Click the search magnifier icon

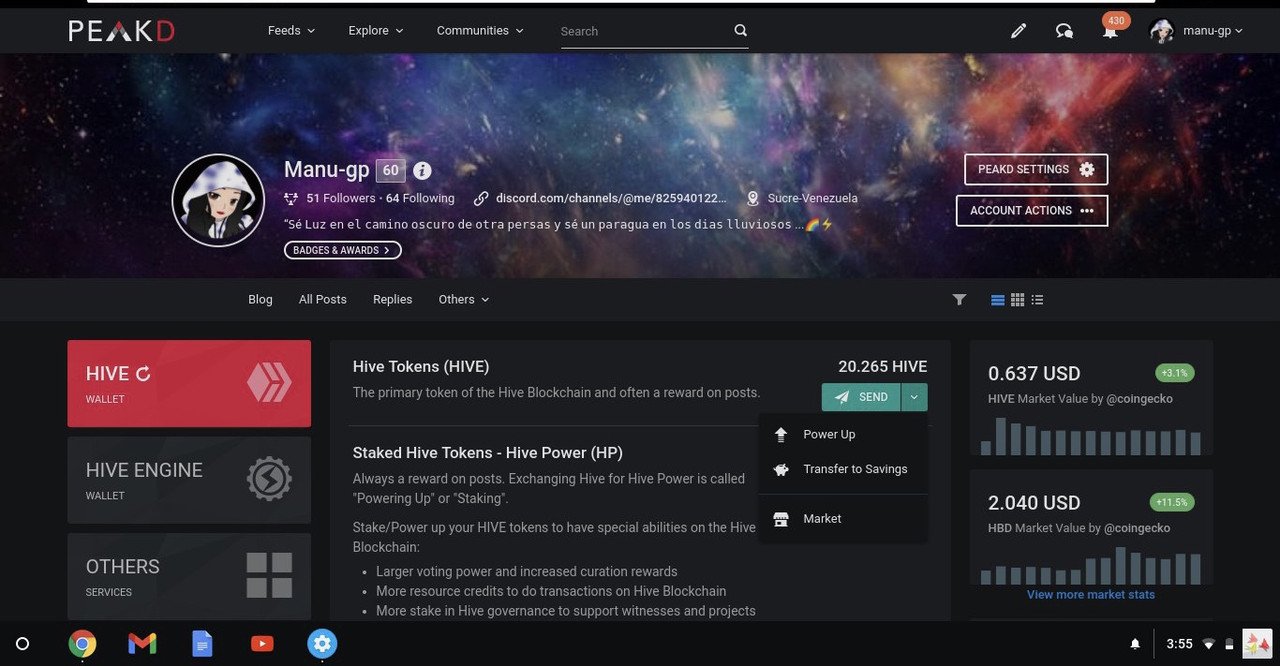tap(741, 30)
